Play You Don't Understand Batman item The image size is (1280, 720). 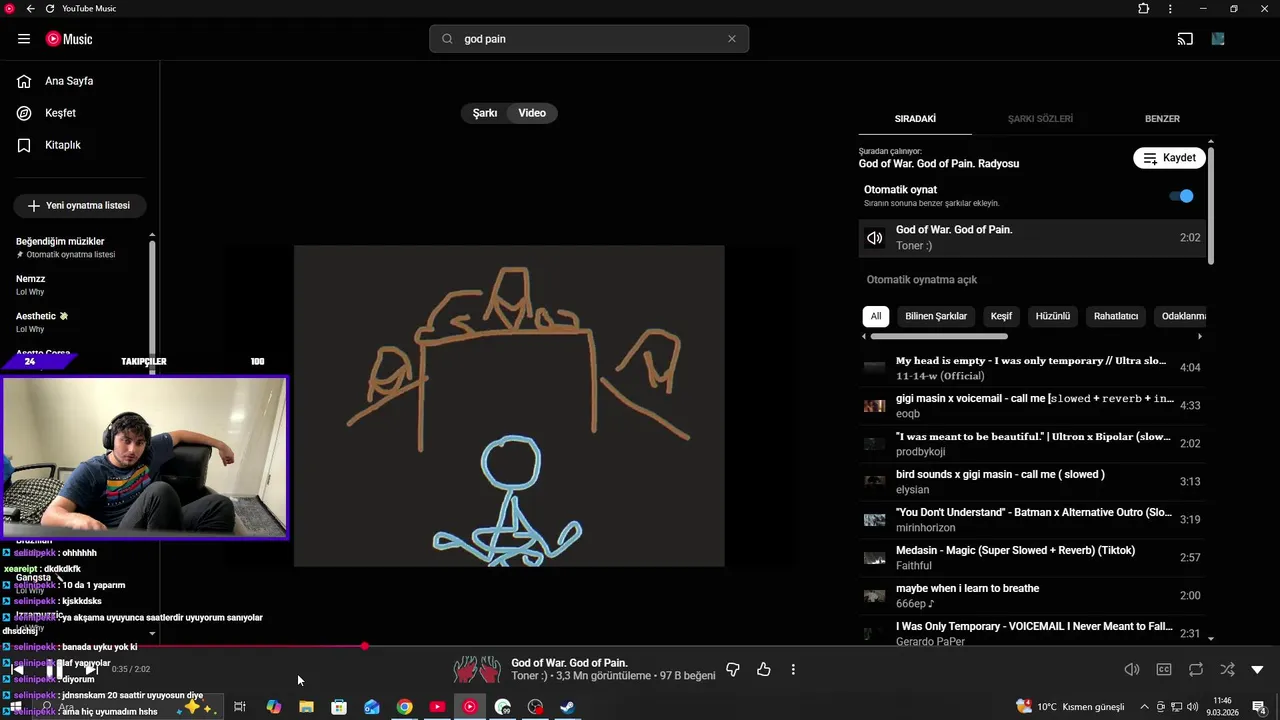pos(1032,520)
